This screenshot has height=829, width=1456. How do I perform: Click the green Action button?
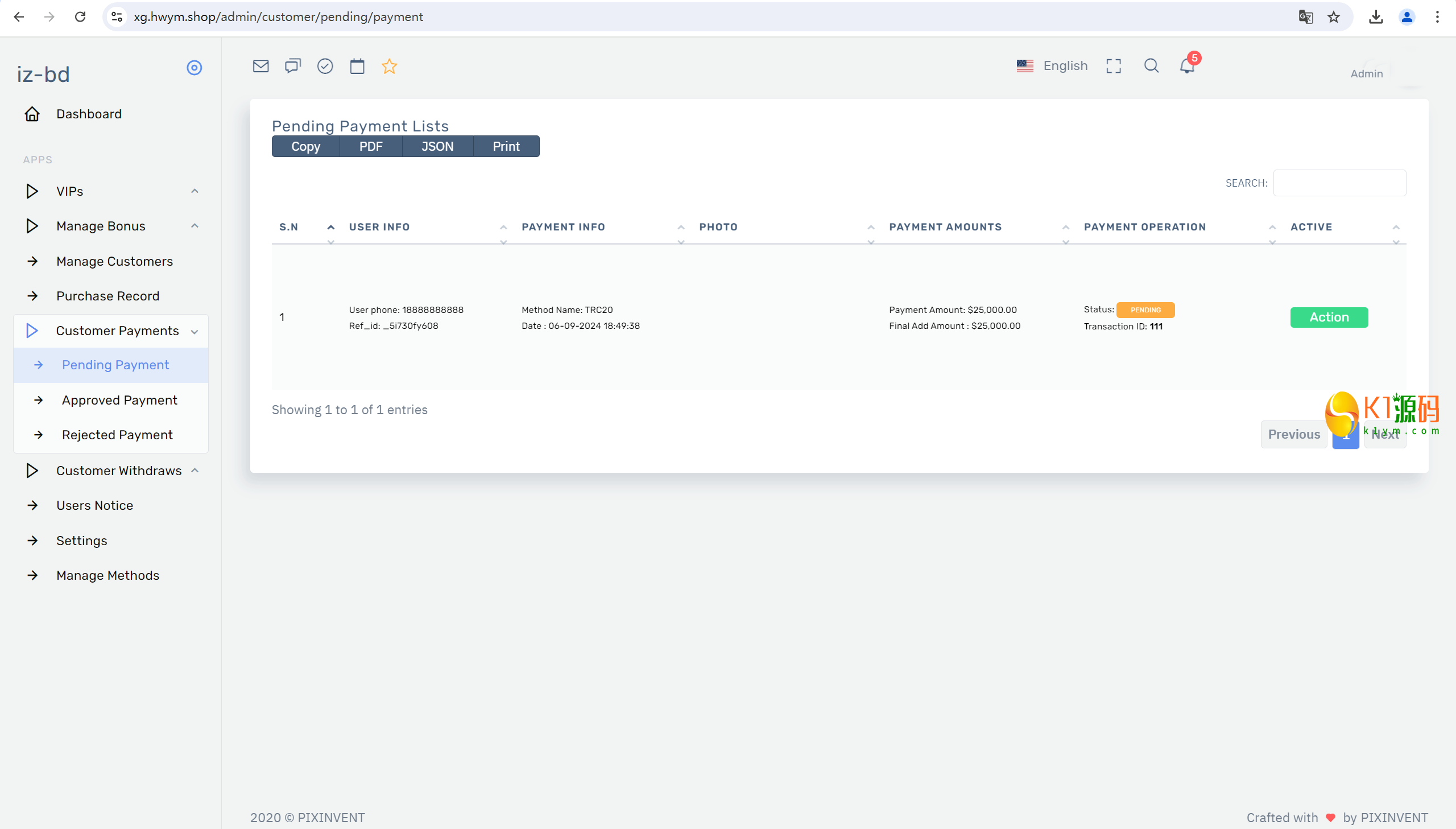click(1329, 317)
